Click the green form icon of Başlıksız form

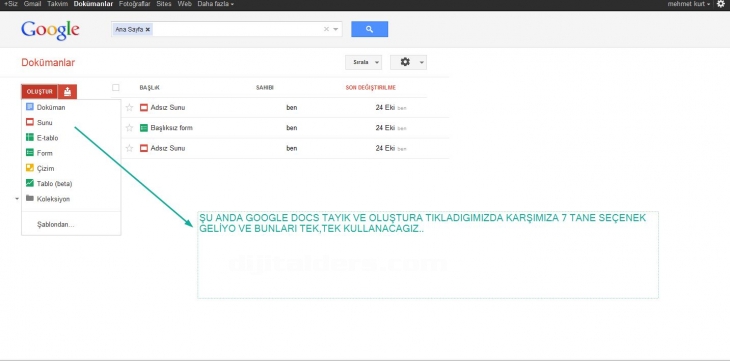144,128
